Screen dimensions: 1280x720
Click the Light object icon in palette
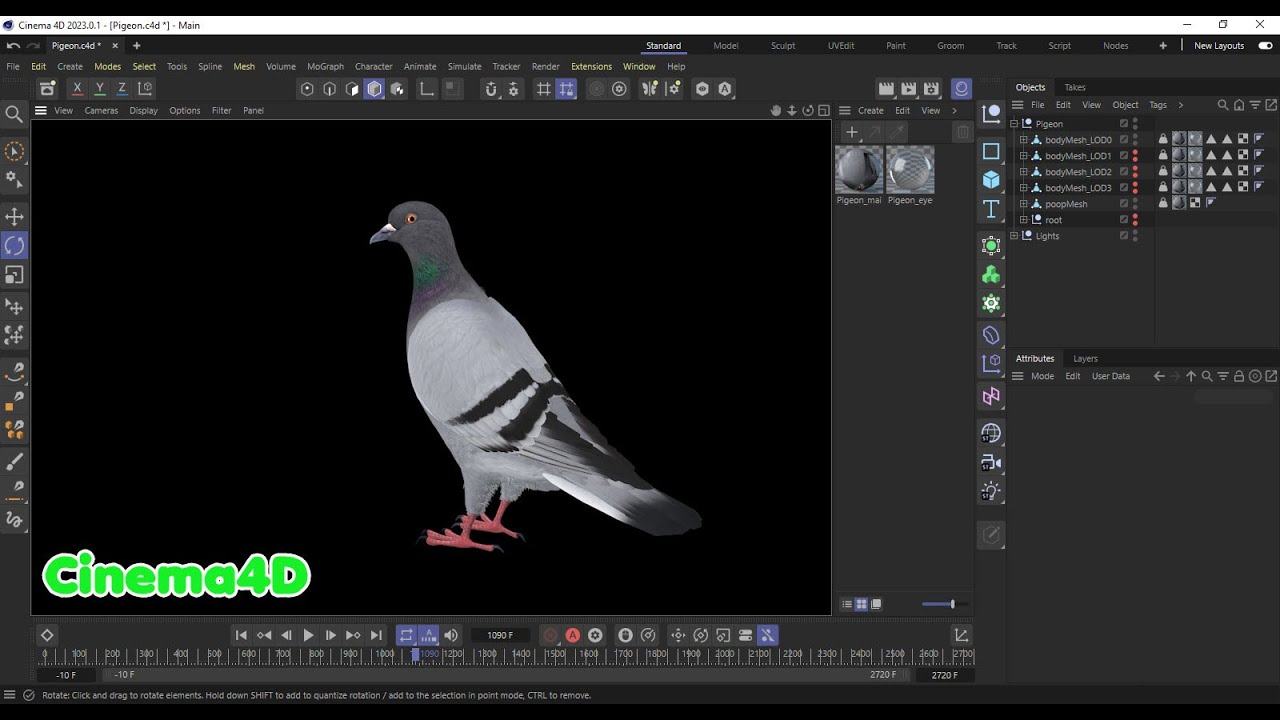pos(991,491)
